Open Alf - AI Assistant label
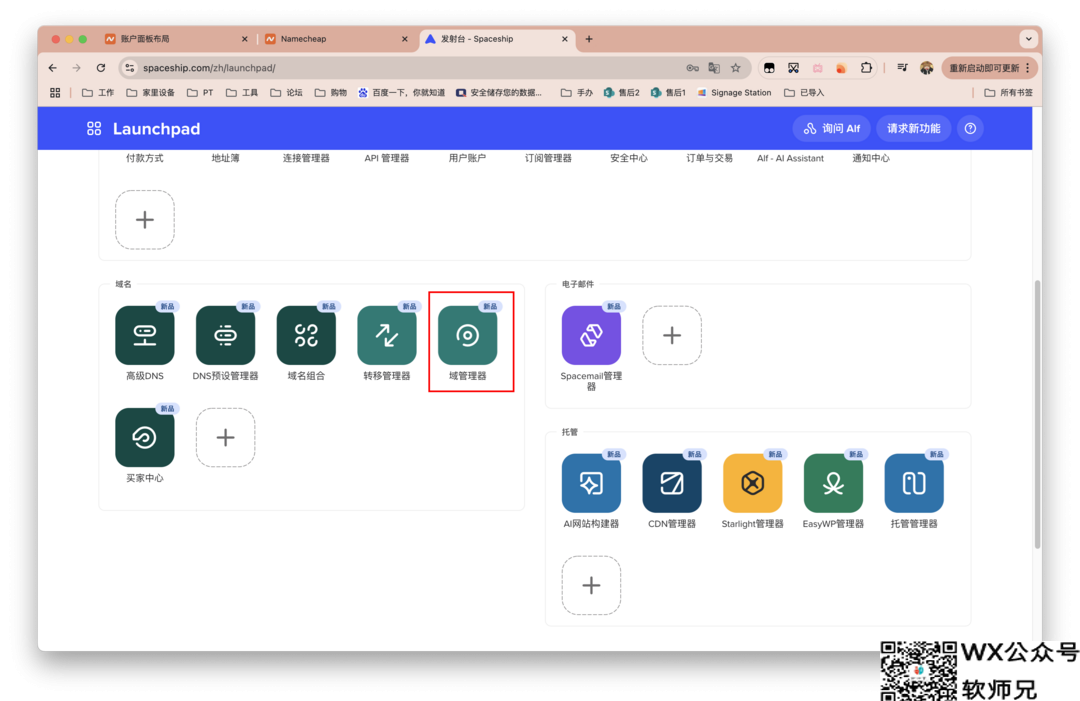This screenshot has width=1080, height=701. [x=790, y=158]
